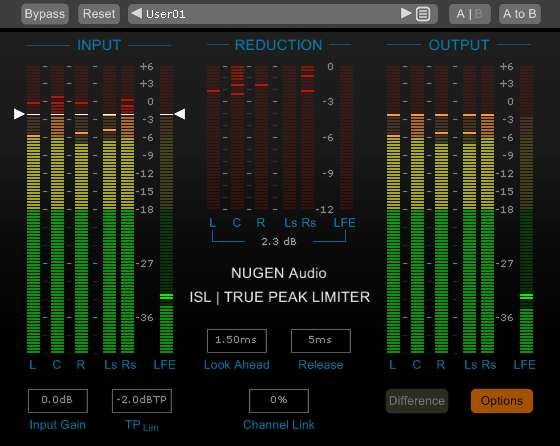The width and height of the screenshot is (560, 446).
Task: Click the Look Ahead label
Action: [237, 365]
